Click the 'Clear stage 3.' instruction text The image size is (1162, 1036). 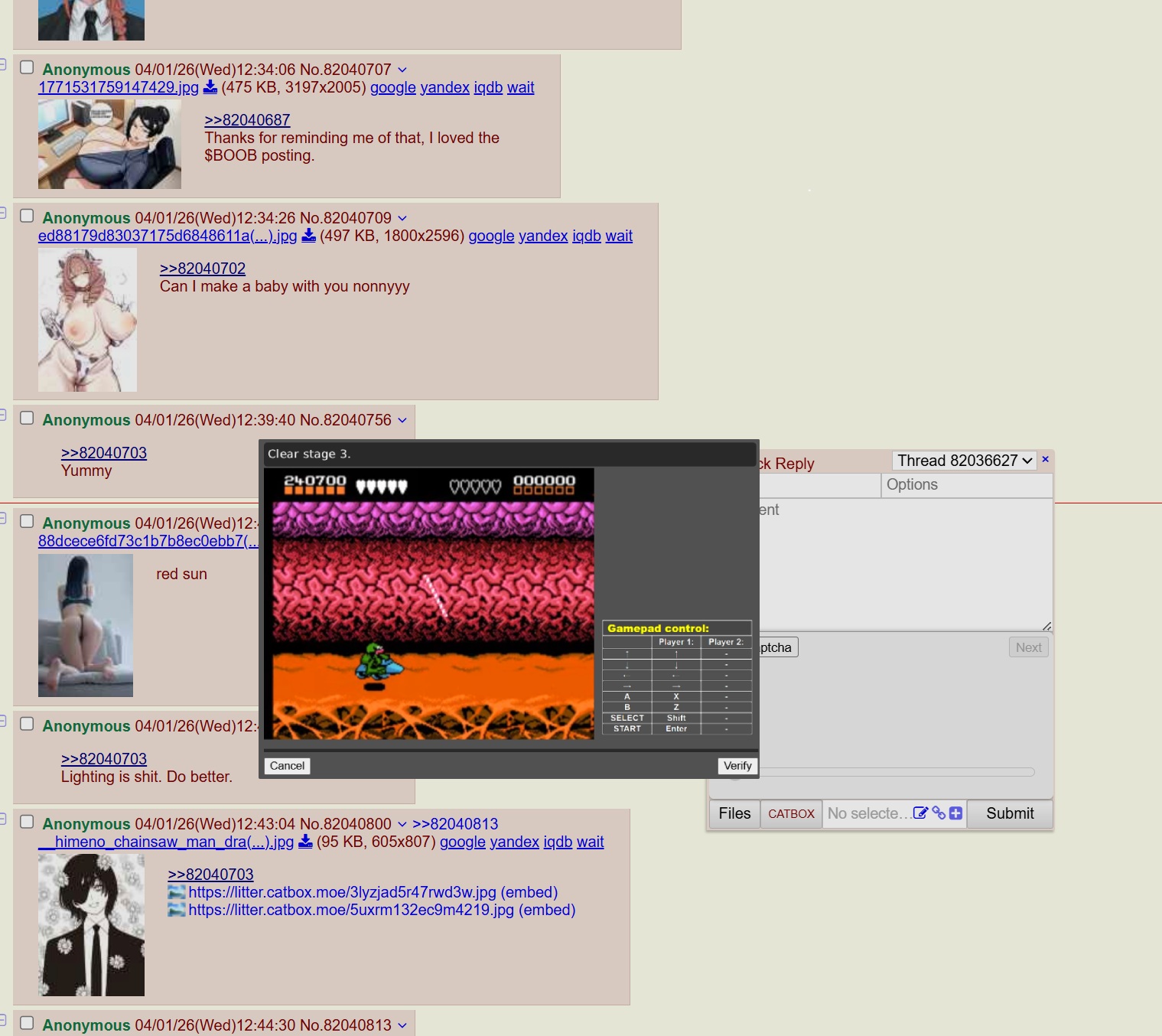tap(309, 454)
